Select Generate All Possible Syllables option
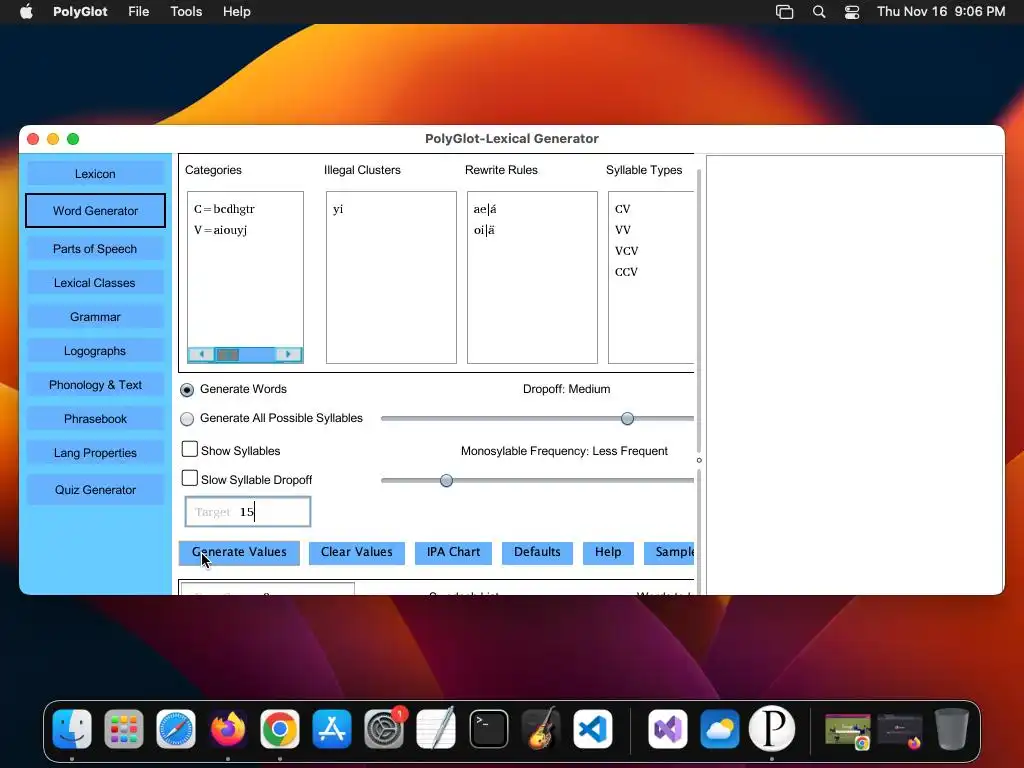The height and width of the screenshot is (768, 1024). (187, 419)
